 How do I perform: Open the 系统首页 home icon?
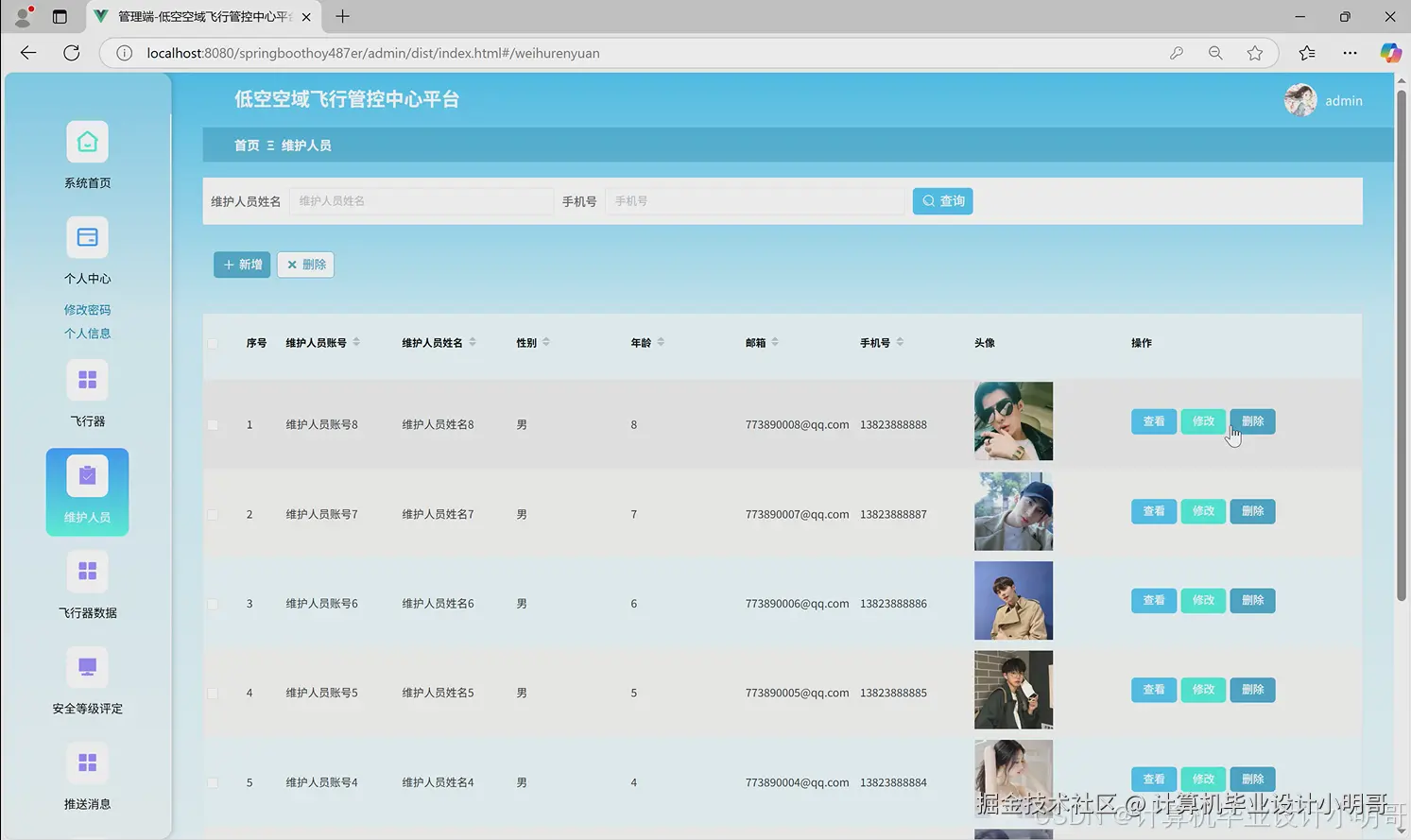(87, 142)
